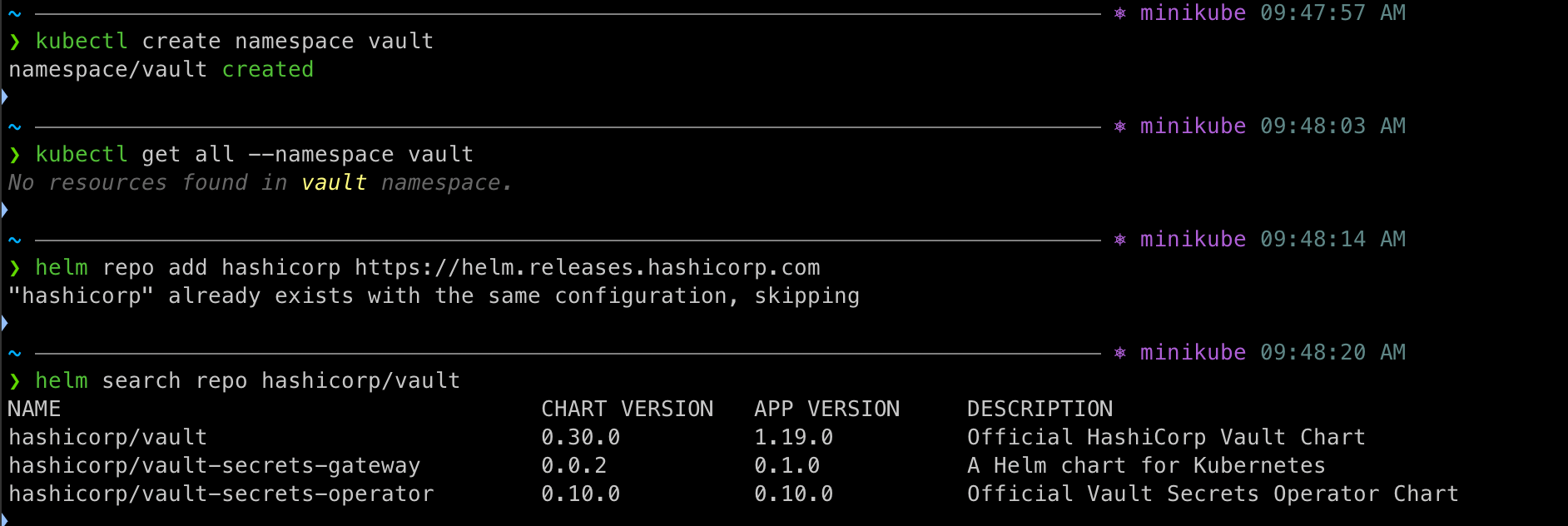The width and height of the screenshot is (1568, 526).
Task: Click the hashicorp/vault-secrets-gateway chart name
Action: (215, 466)
